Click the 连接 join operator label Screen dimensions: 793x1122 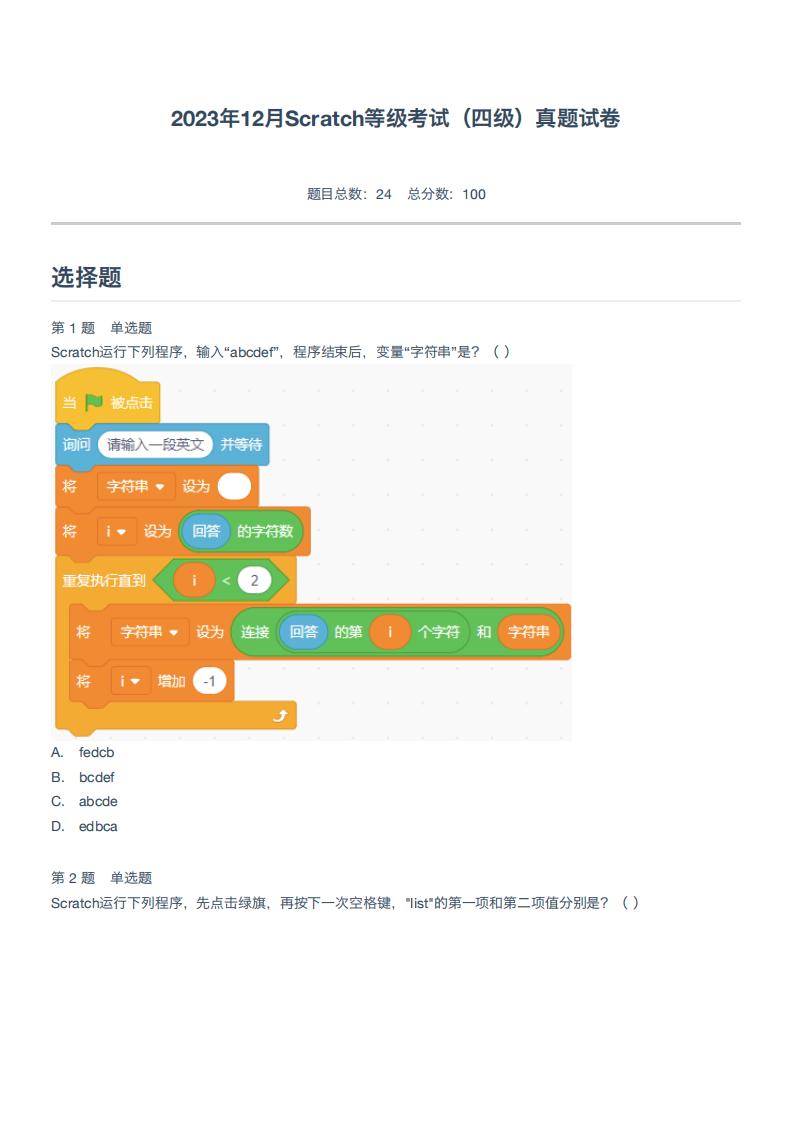(254, 633)
